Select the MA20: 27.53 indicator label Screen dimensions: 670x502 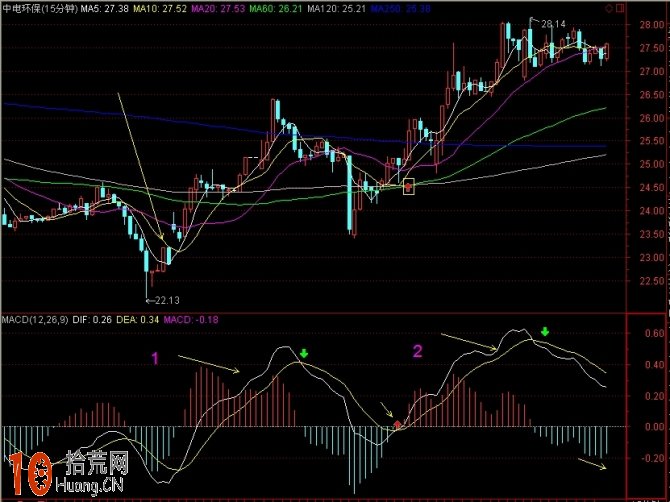pos(218,9)
